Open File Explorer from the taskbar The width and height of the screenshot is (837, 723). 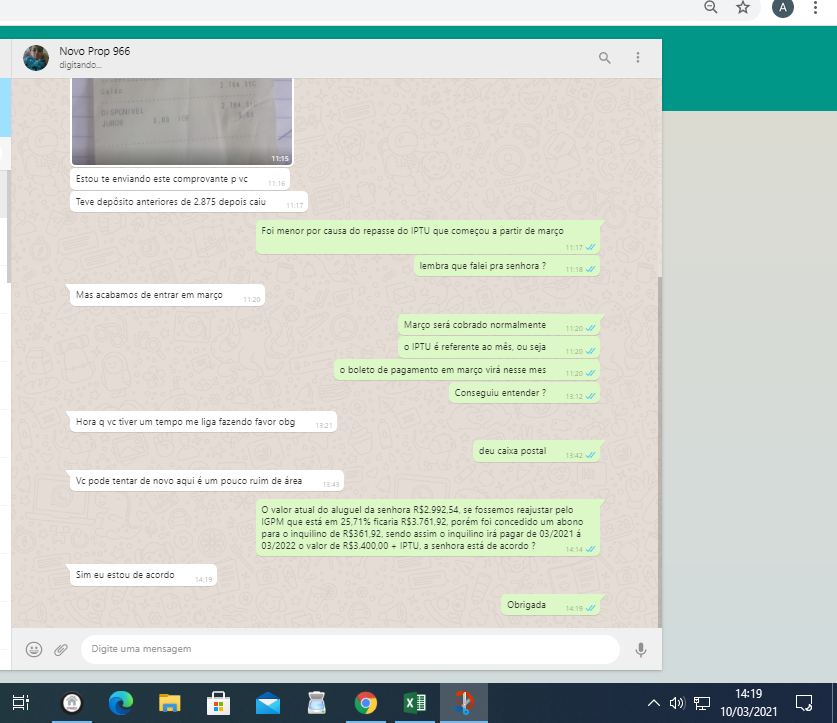pyautogui.click(x=170, y=703)
